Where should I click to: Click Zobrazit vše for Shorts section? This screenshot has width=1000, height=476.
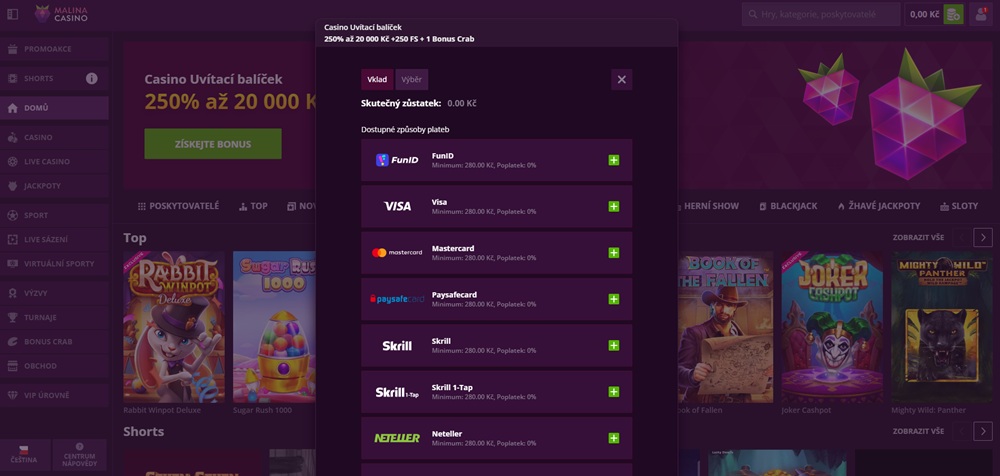click(x=918, y=431)
